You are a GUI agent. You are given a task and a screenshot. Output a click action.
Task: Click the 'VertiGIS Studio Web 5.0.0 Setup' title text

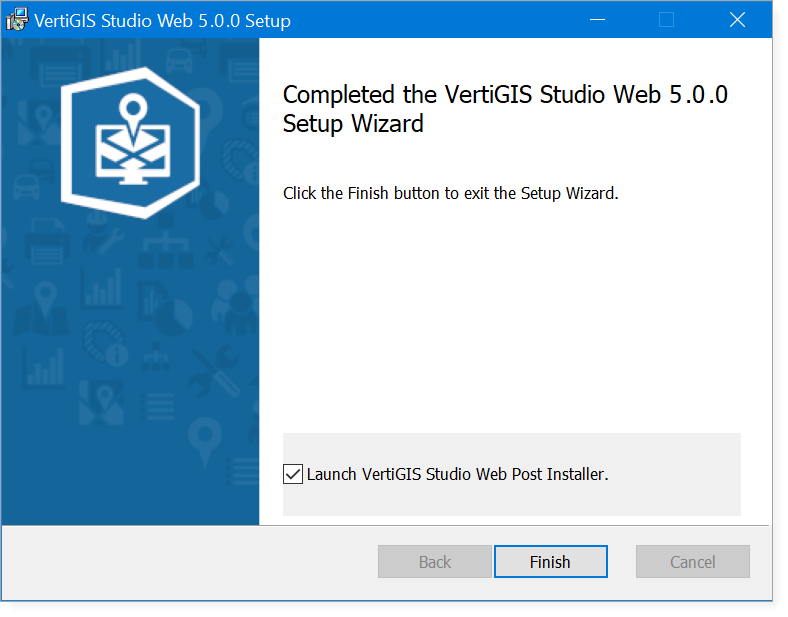[x=162, y=21]
